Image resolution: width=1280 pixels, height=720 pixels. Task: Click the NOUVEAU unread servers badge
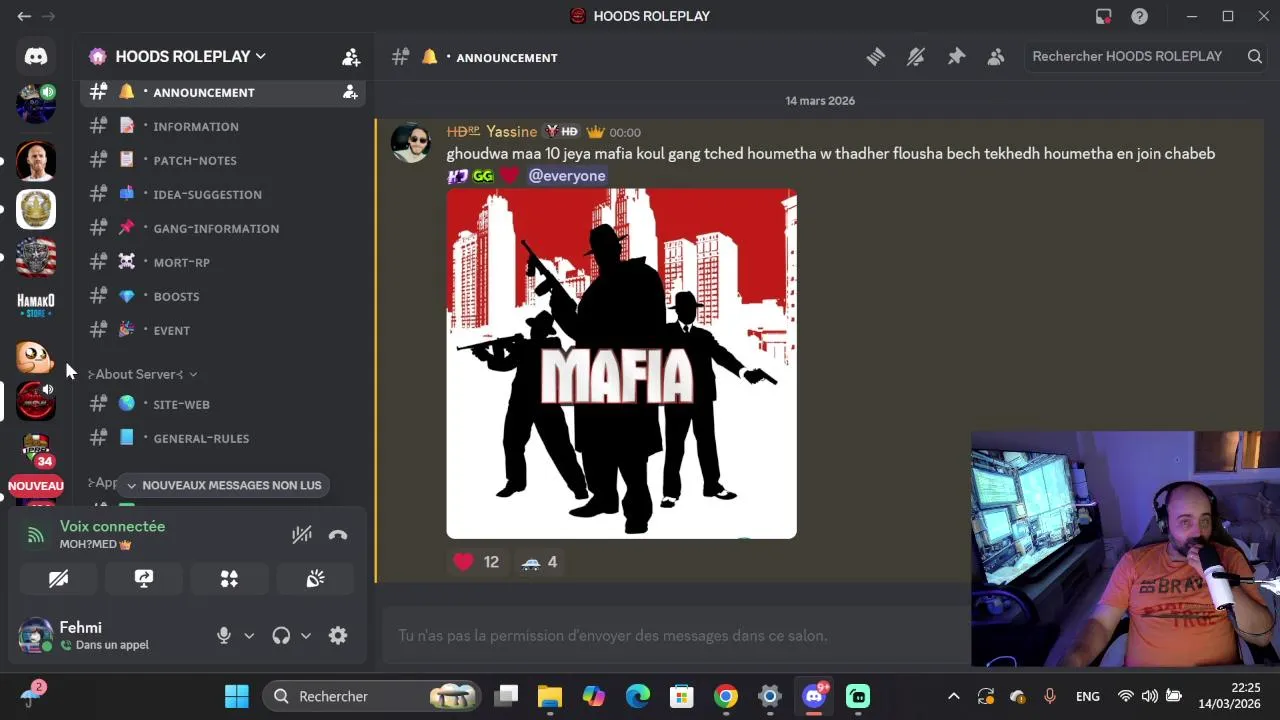36,486
